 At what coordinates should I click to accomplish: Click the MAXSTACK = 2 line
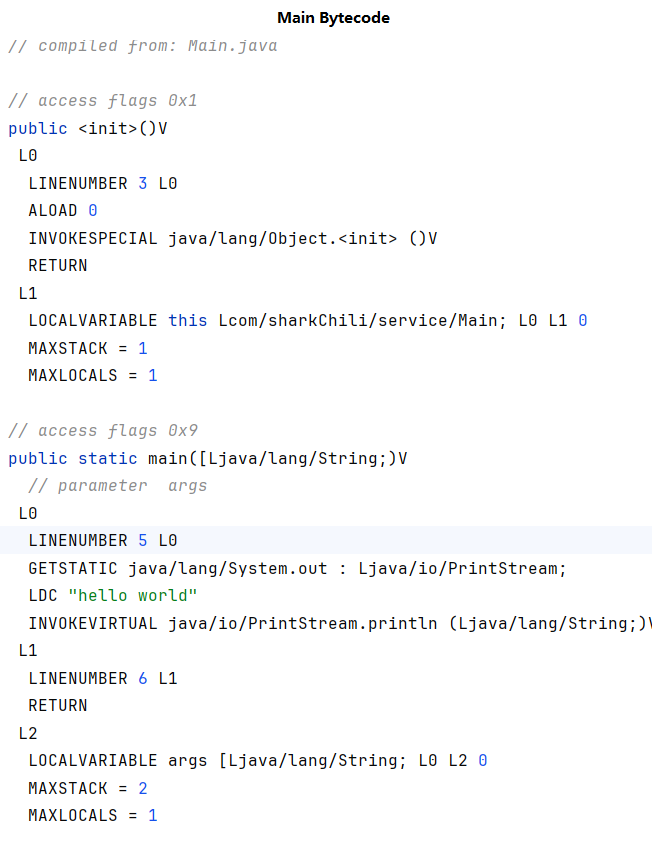pyautogui.click(x=87, y=788)
